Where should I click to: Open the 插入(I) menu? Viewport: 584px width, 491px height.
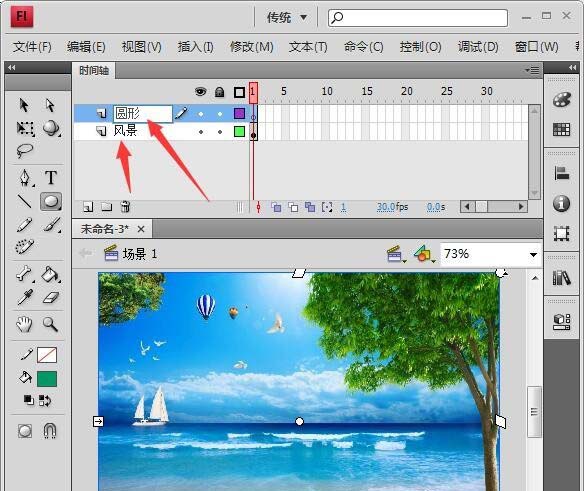click(x=196, y=47)
